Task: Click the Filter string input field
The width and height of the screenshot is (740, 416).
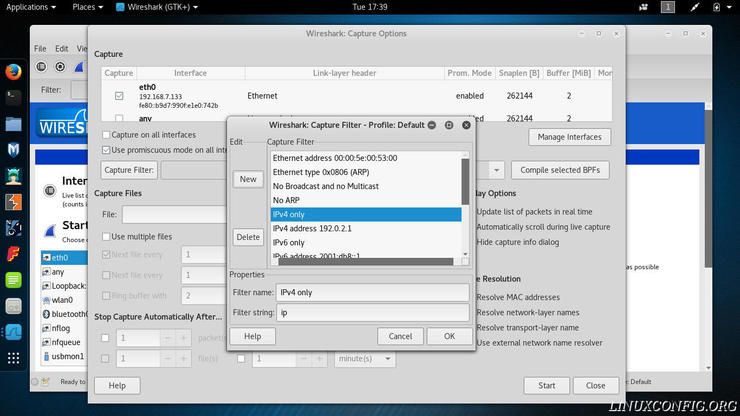Action: point(372,313)
